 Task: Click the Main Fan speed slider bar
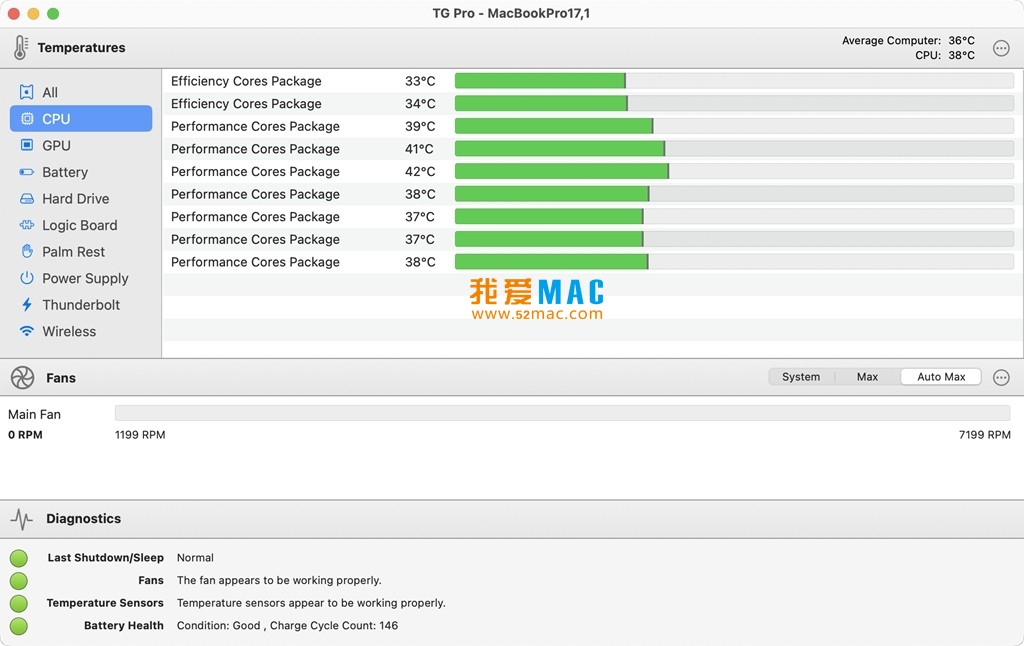pos(562,413)
